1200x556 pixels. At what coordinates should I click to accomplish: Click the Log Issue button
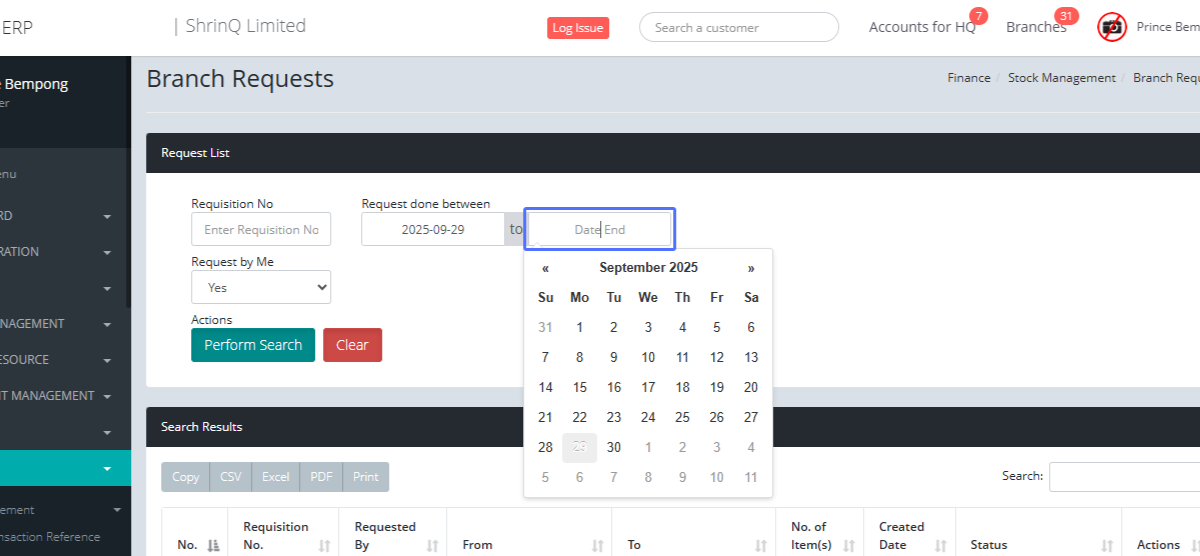click(x=578, y=28)
